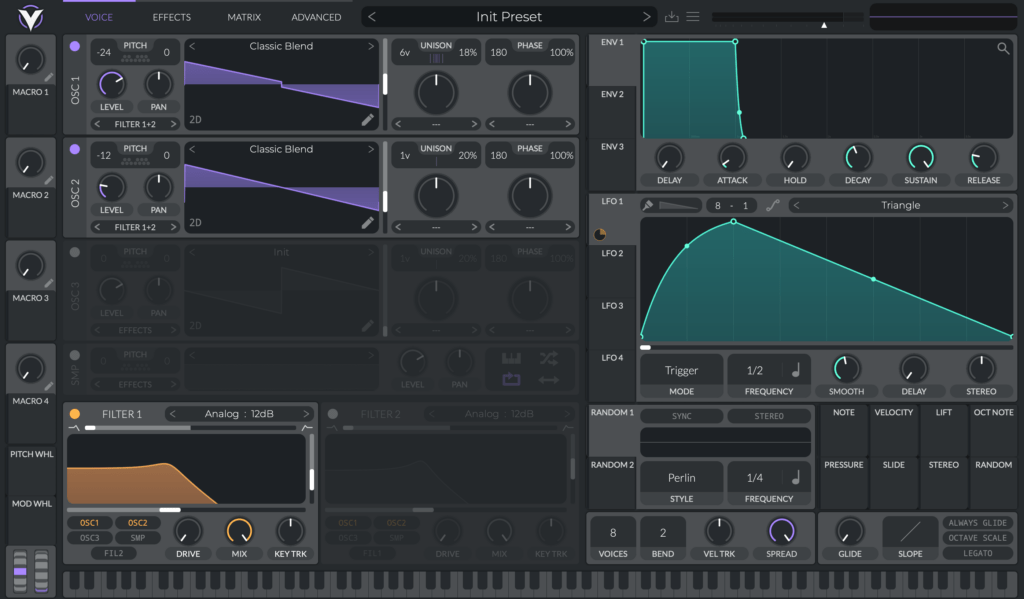This screenshot has height=599, width=1024.
Task: Switch to the VOICE tab
Action: point(99,17)
